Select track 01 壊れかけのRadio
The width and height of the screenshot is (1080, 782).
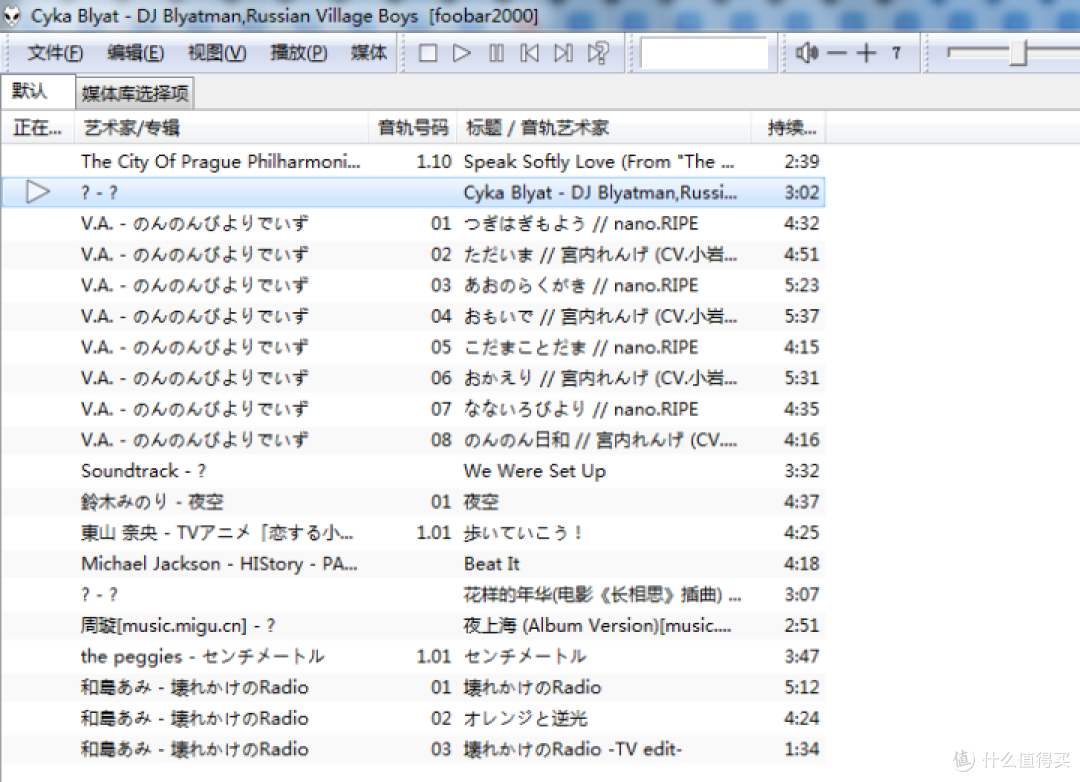click(413, 688)
